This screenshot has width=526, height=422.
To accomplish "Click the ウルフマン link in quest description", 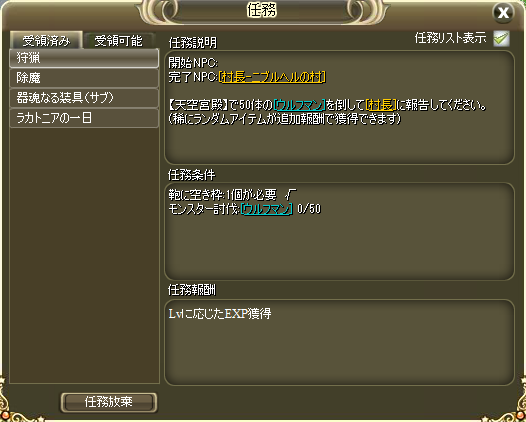I will [x=299, y=105].
